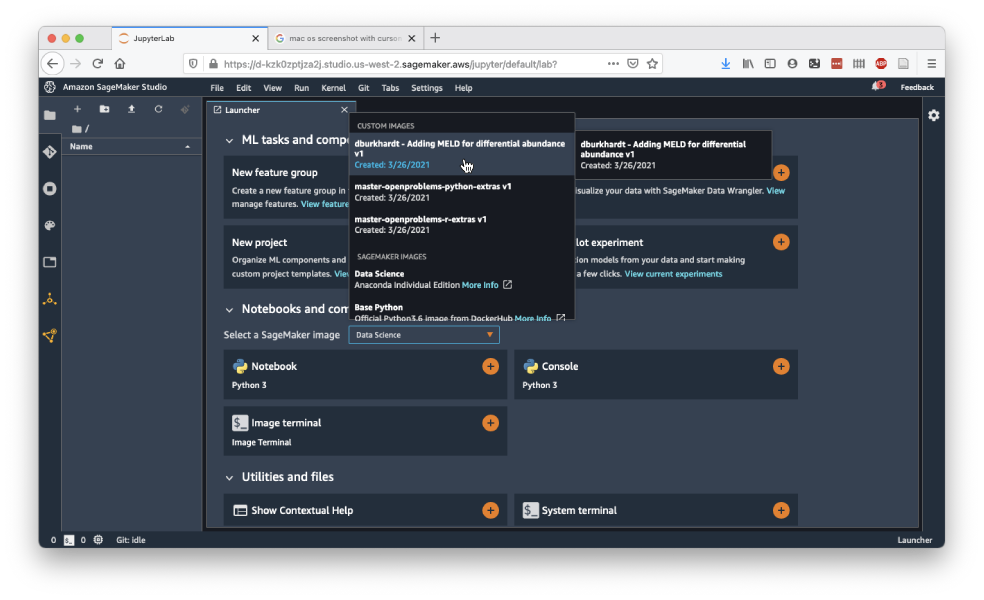Open the Experiments and trials sidebar icon
Screen dimensions: 984x600
click(x=50, y=336)
